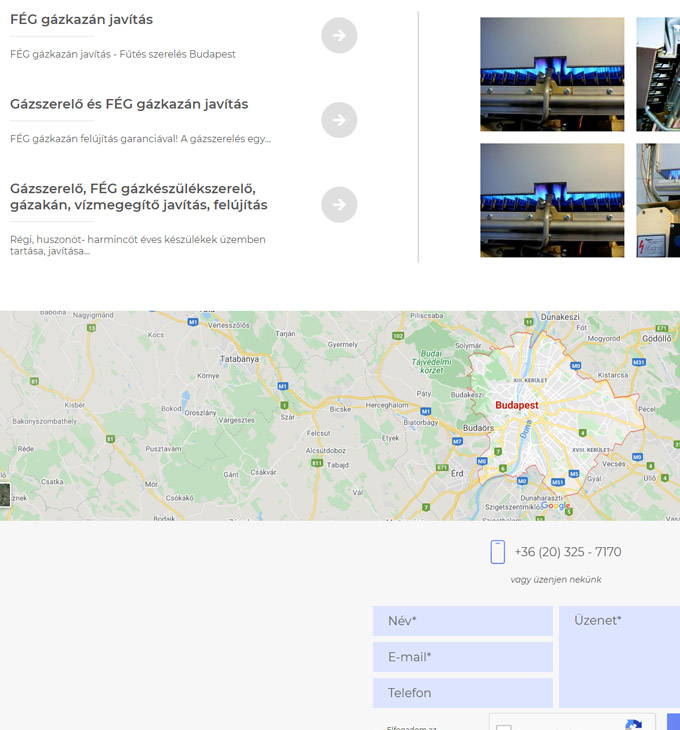Click the arrow beside Gázszerelő, FÉG gázkészülékszerelő article
680x730 pixels.
(x=339, y=204)
